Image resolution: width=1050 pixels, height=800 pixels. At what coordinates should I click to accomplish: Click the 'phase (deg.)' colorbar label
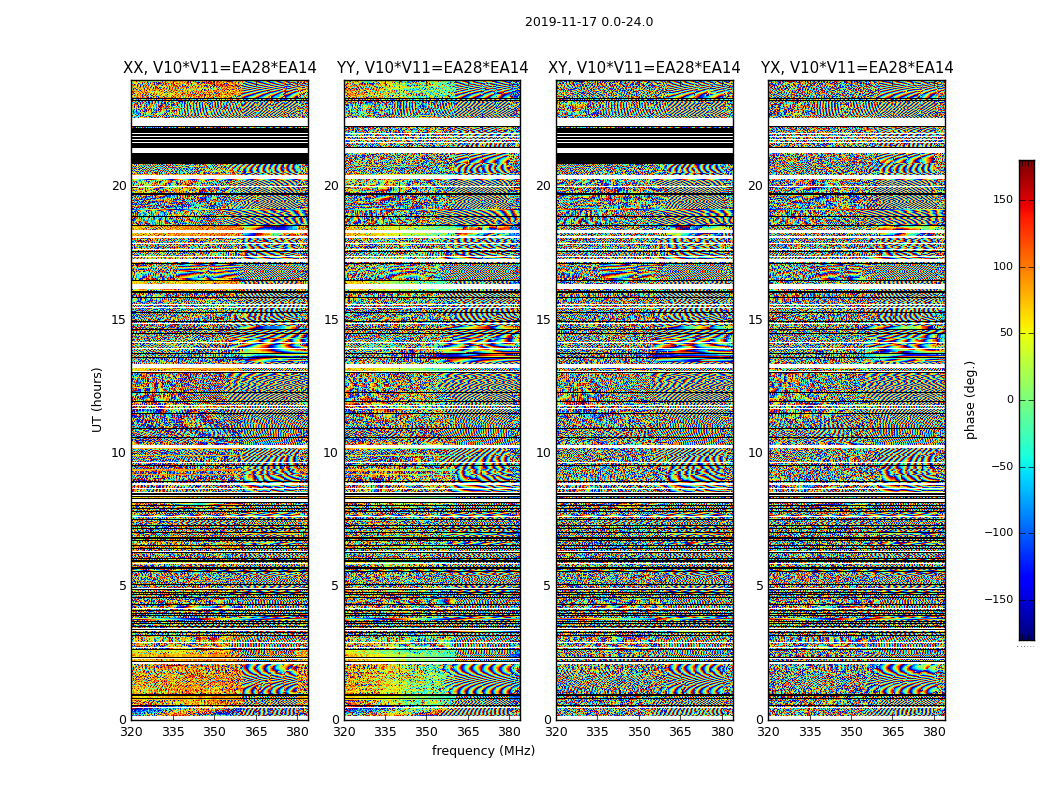[x=970, y=400]
